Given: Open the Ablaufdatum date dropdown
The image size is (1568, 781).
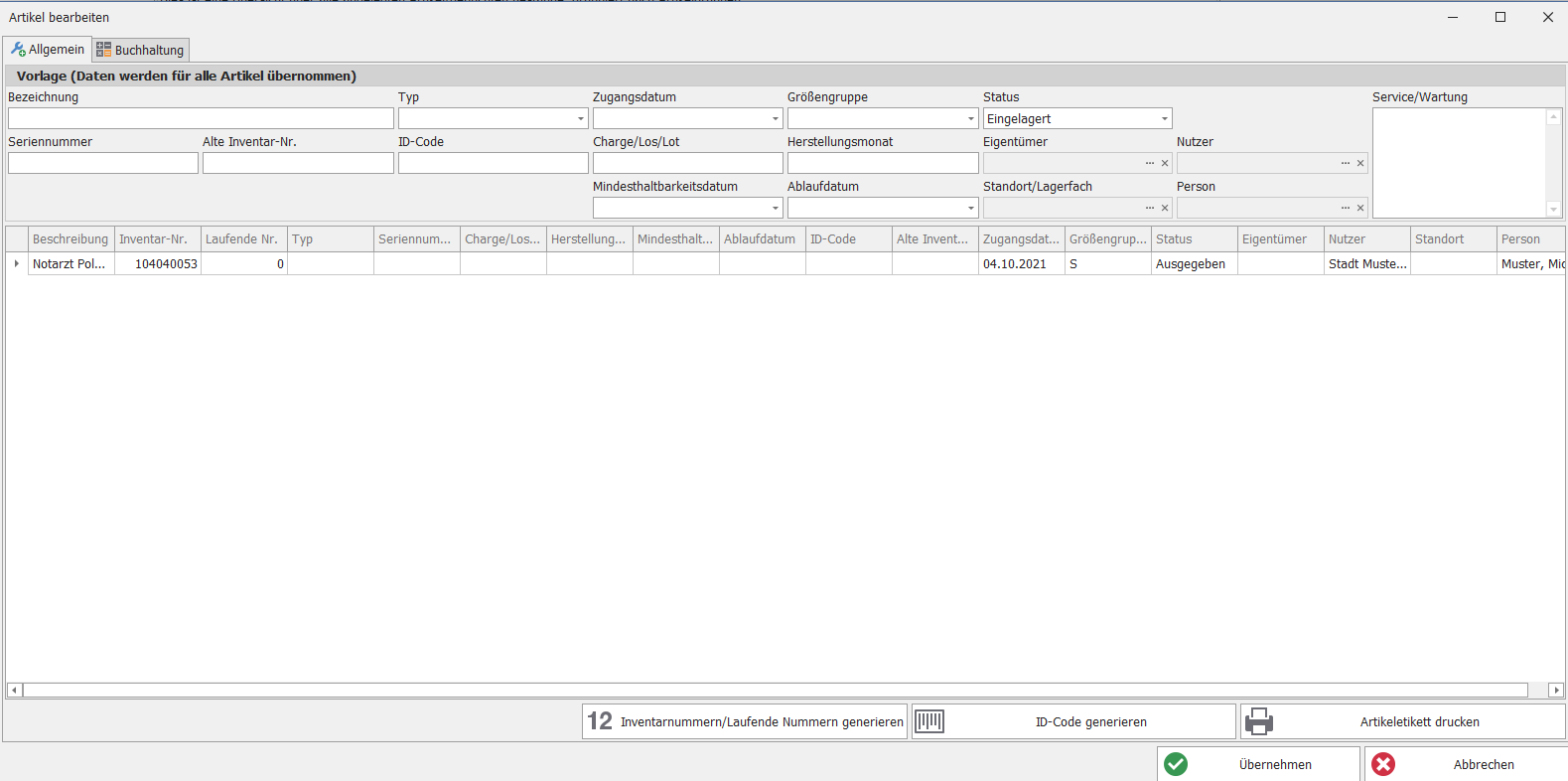Looking at the screenshot, I should [x=970, y=209].
